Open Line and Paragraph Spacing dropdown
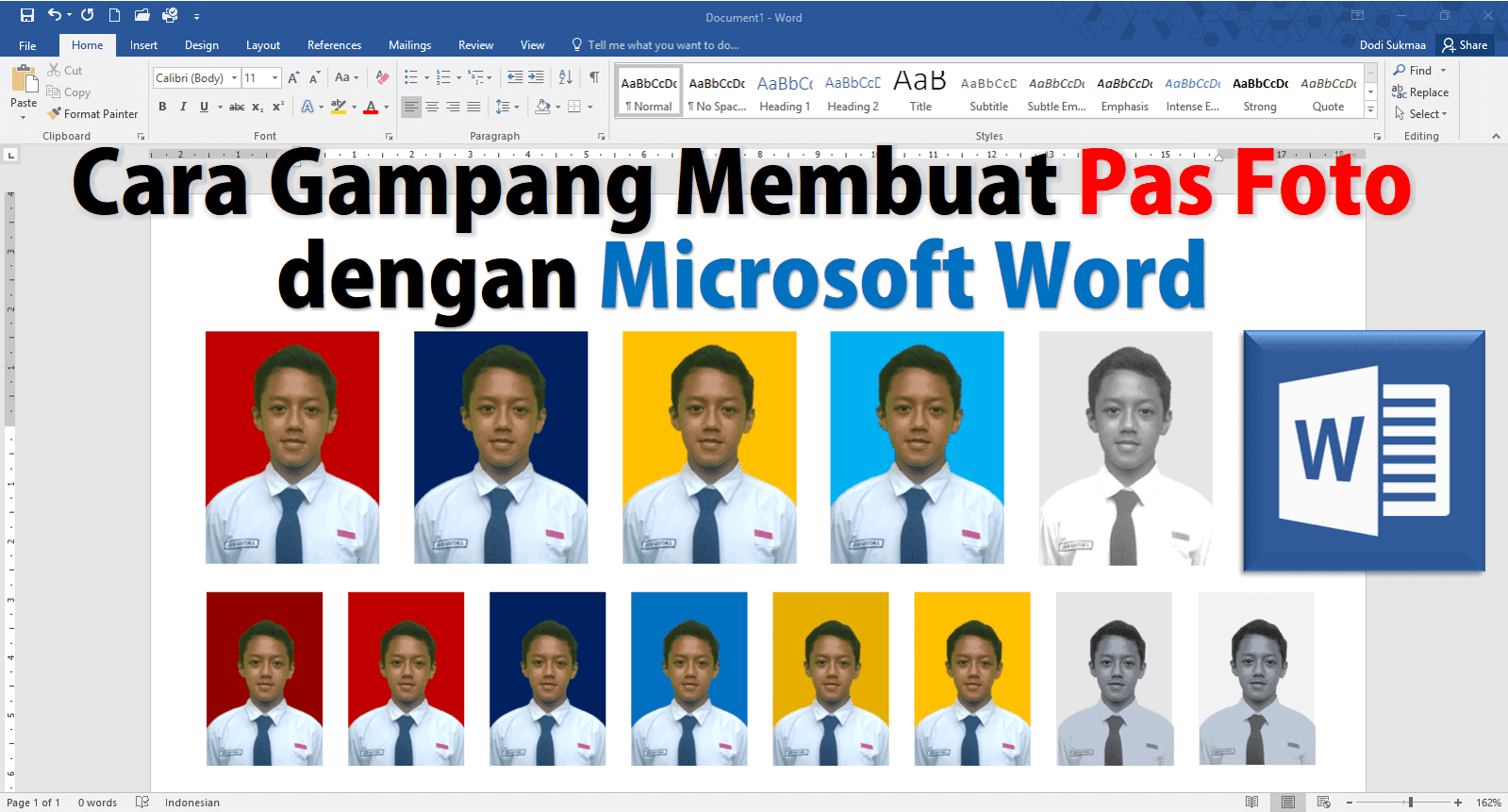This screenshot has width=1508, height=812. 507,107
